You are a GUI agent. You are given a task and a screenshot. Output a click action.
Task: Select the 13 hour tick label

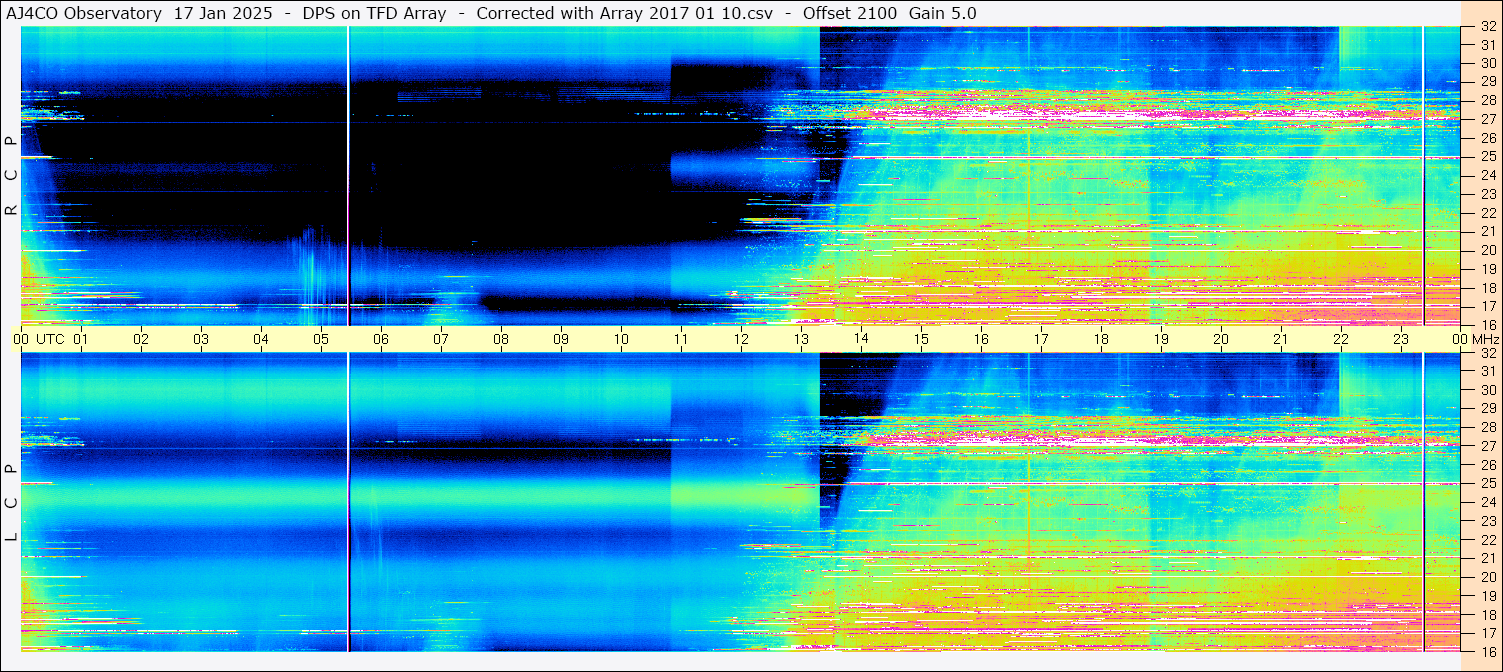pos(801,340)
